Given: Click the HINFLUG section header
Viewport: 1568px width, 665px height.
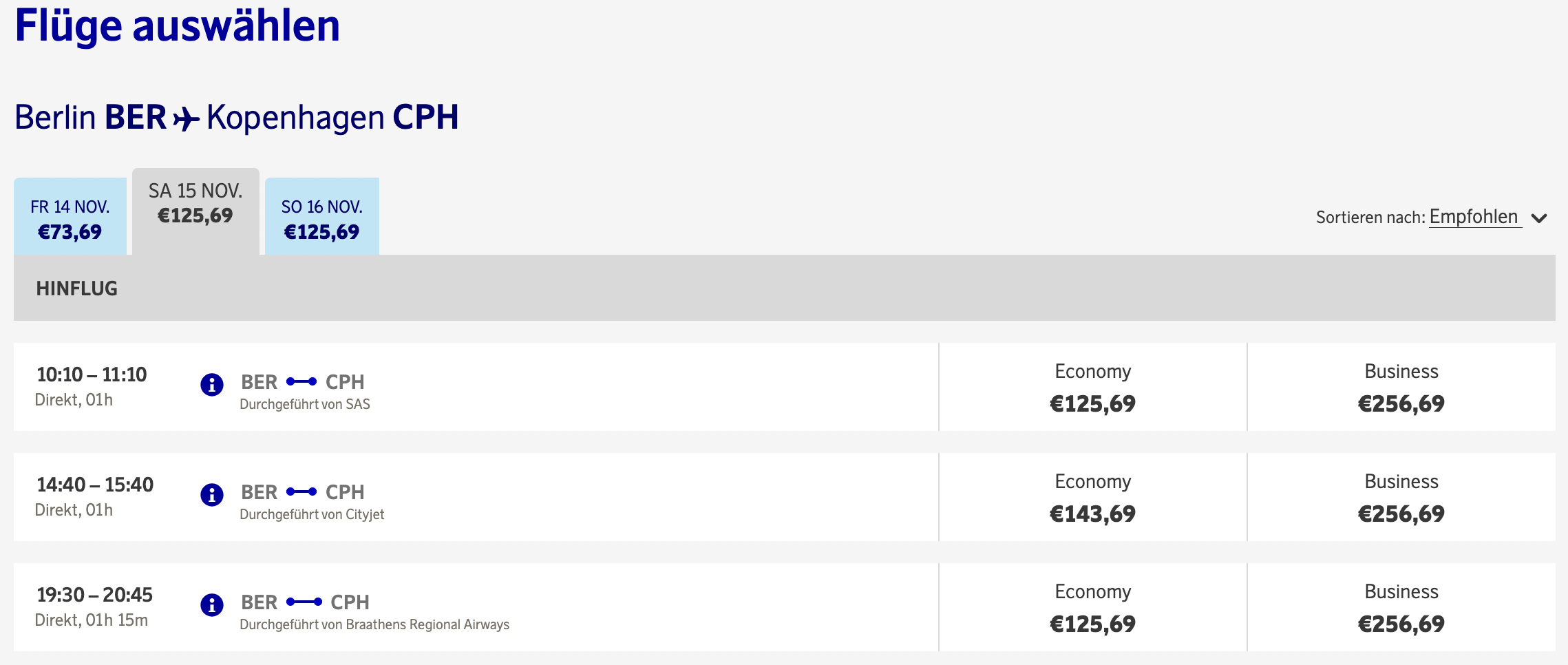Looking at the screenshot, I should pos(77,288).
